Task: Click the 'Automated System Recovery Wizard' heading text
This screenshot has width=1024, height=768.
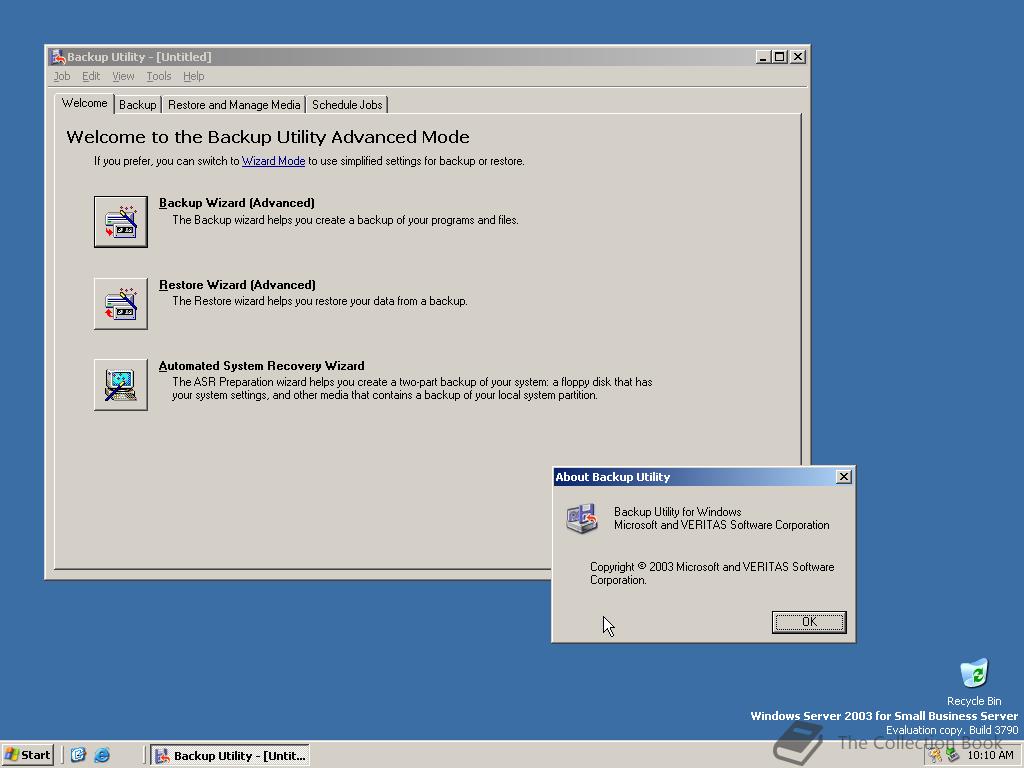Action: (261, 366)
